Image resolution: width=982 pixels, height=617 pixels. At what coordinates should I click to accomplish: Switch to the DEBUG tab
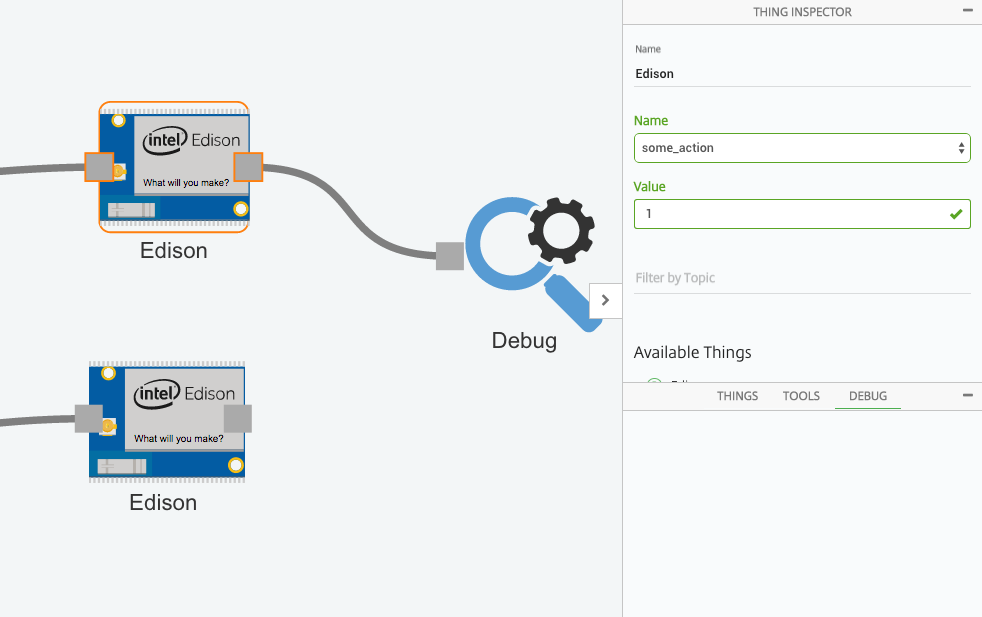[x=868, y=396]
